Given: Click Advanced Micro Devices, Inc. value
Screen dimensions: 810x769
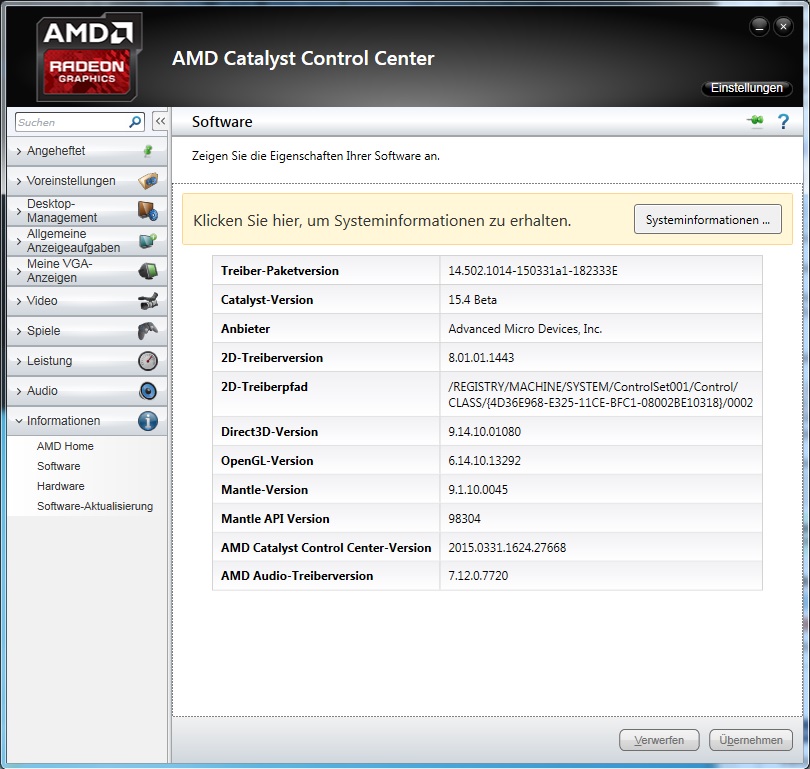Looking at the screenshot, I should click(525, 328).
